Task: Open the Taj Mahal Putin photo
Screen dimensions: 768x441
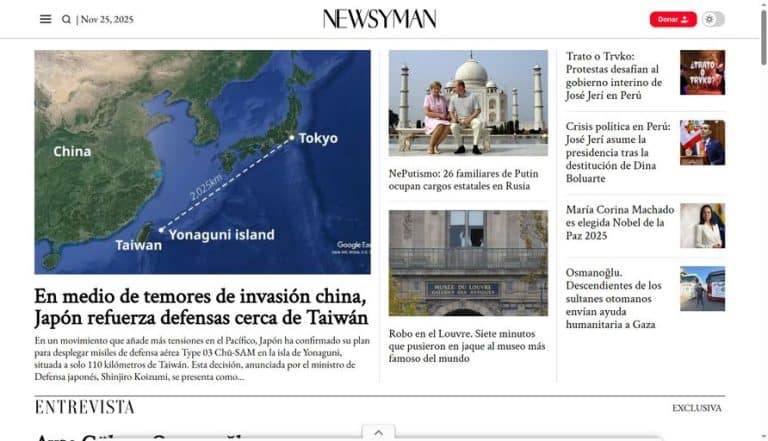Action: tap(468, 103)
